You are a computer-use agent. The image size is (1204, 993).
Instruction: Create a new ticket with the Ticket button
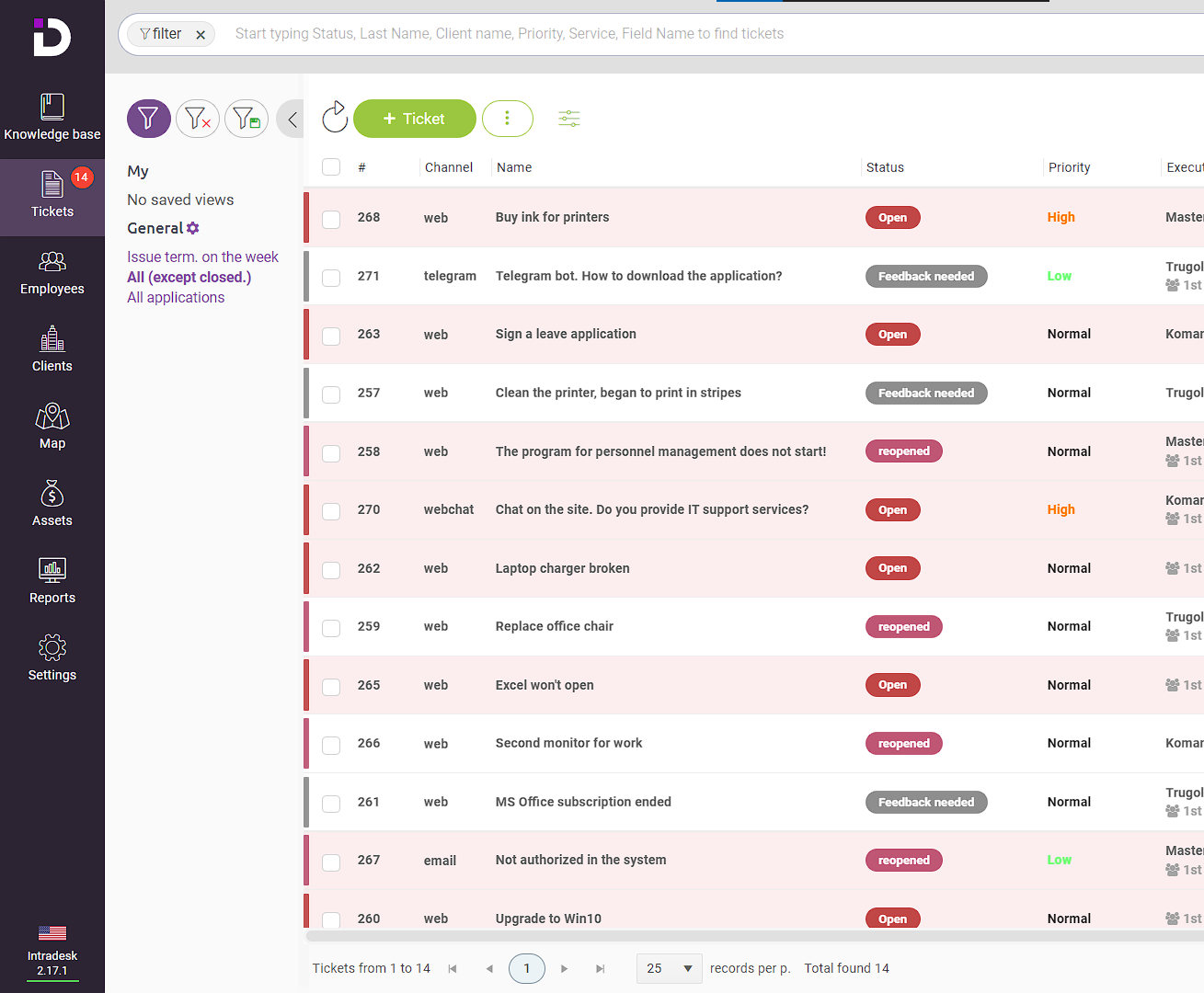[414, 119]
